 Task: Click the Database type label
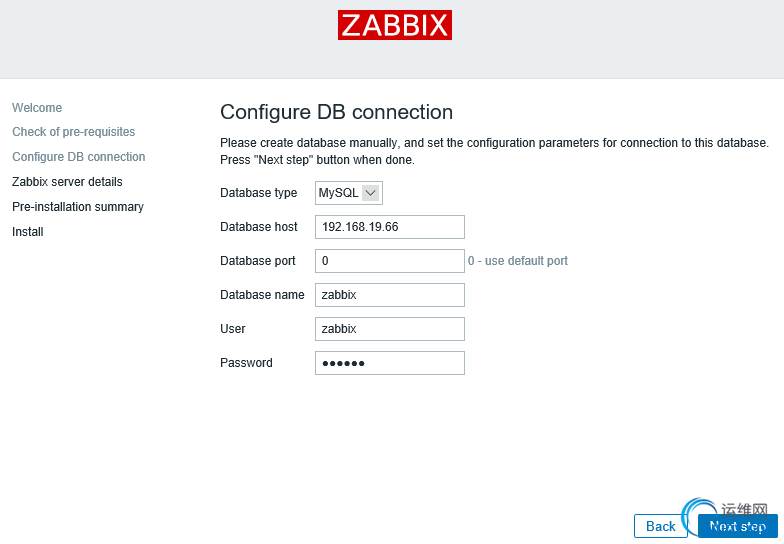(258, 193)
